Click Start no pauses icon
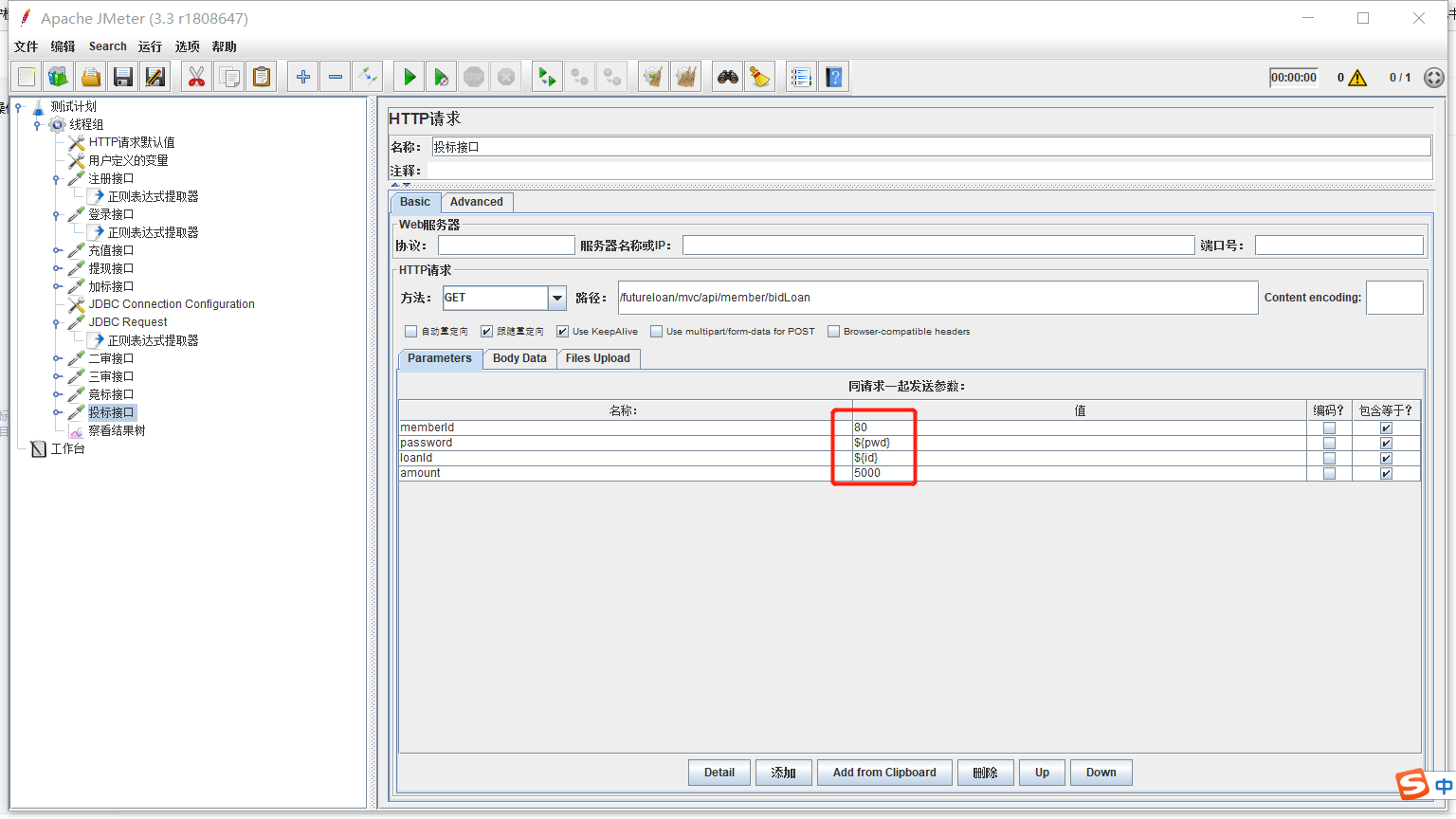Image resolution: width=1456 pixels, height=819 pixels. coord(442,77)
